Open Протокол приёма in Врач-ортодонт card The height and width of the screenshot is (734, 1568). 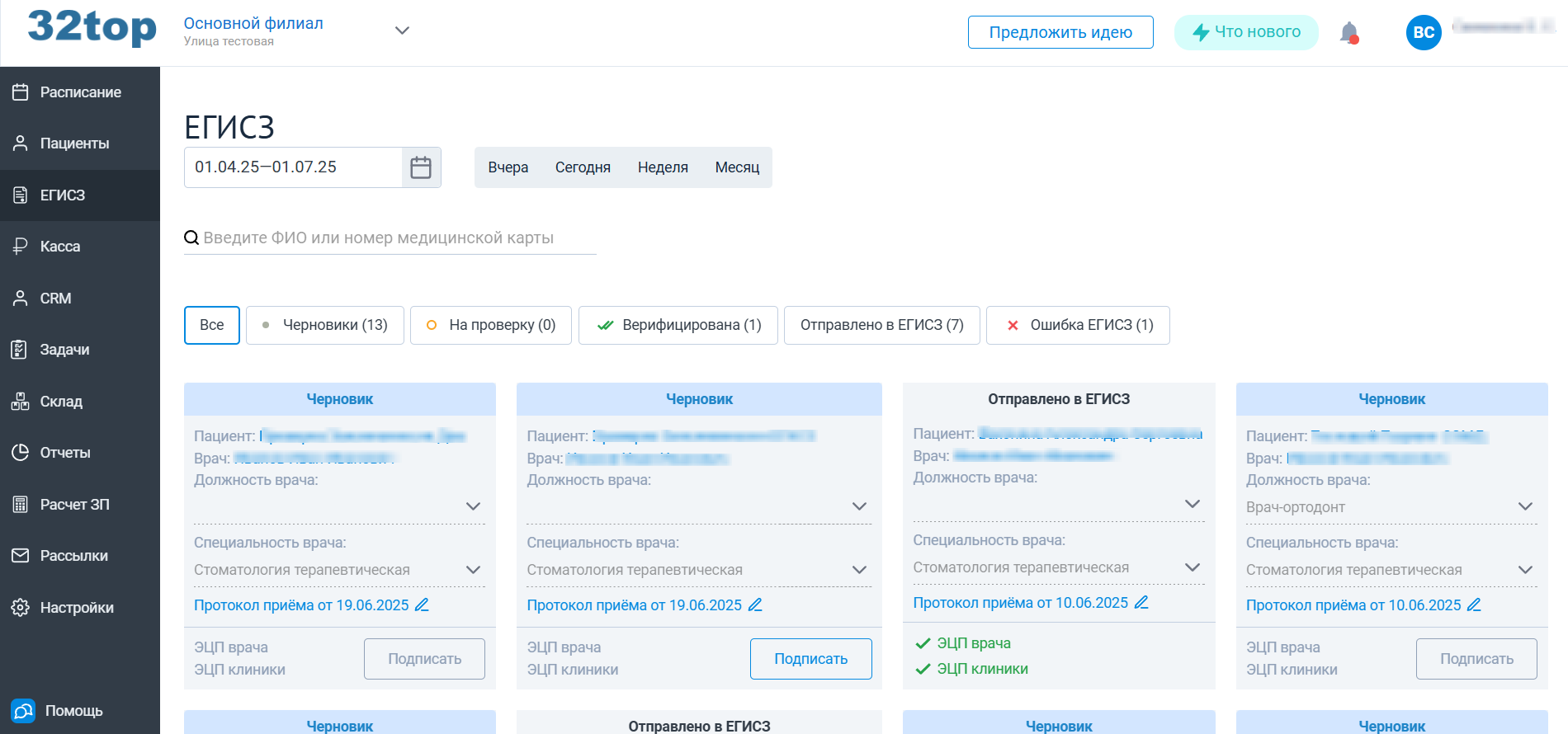pos(1353,605)
